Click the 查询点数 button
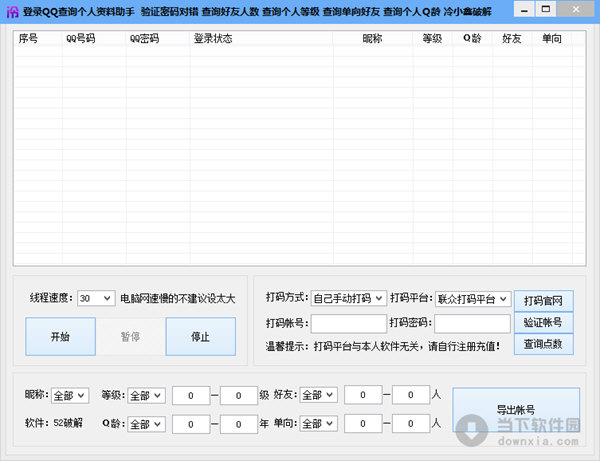Screen dimensions: 600x461 tap(543, 344)
